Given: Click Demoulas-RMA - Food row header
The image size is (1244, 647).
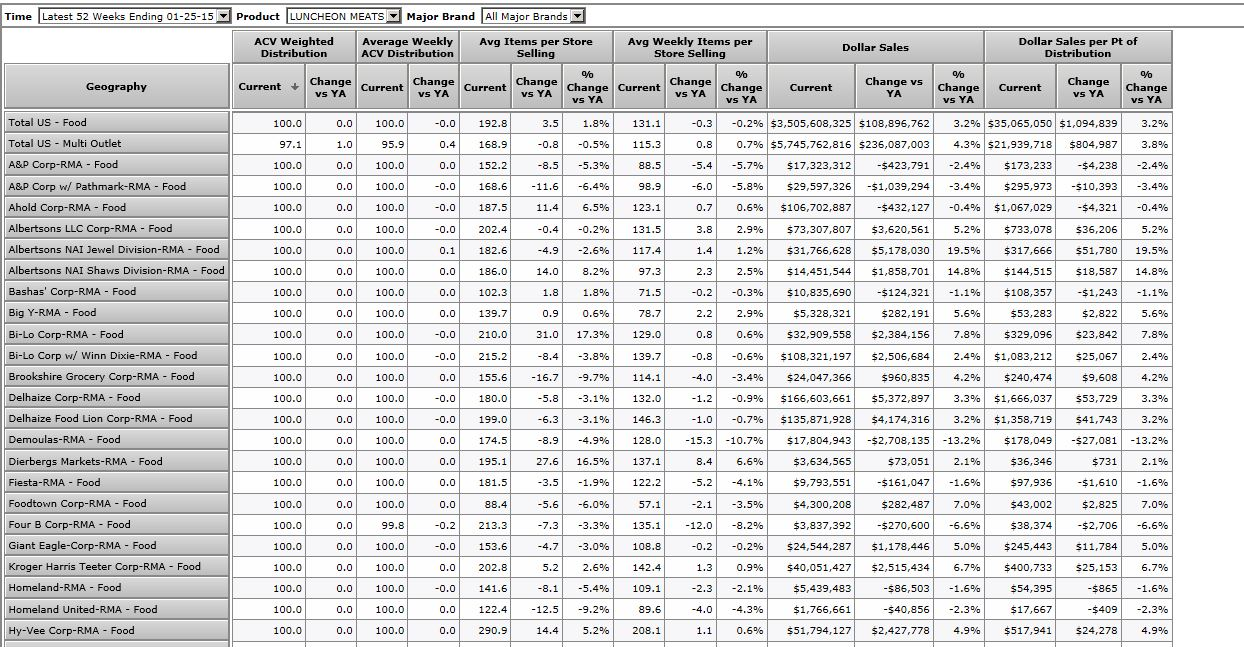Looking at the screenshot, I should (116, 440).
